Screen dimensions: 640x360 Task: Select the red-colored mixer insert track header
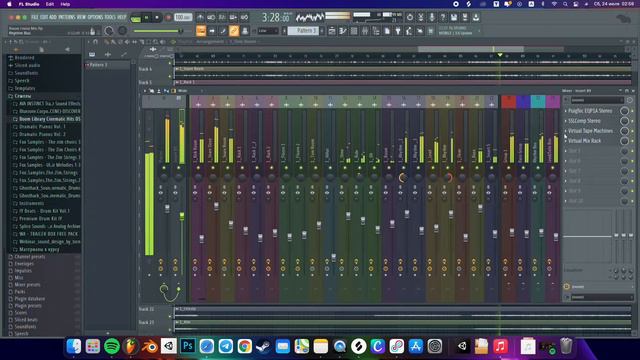(509, 102)
